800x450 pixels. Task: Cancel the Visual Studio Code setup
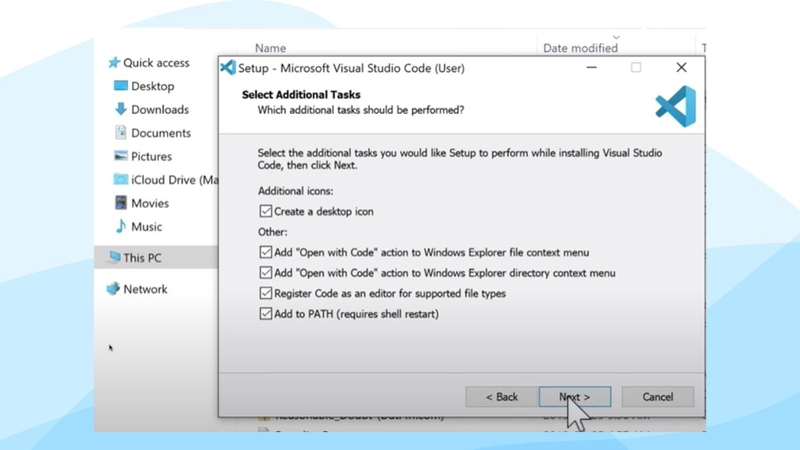point(657,397)
